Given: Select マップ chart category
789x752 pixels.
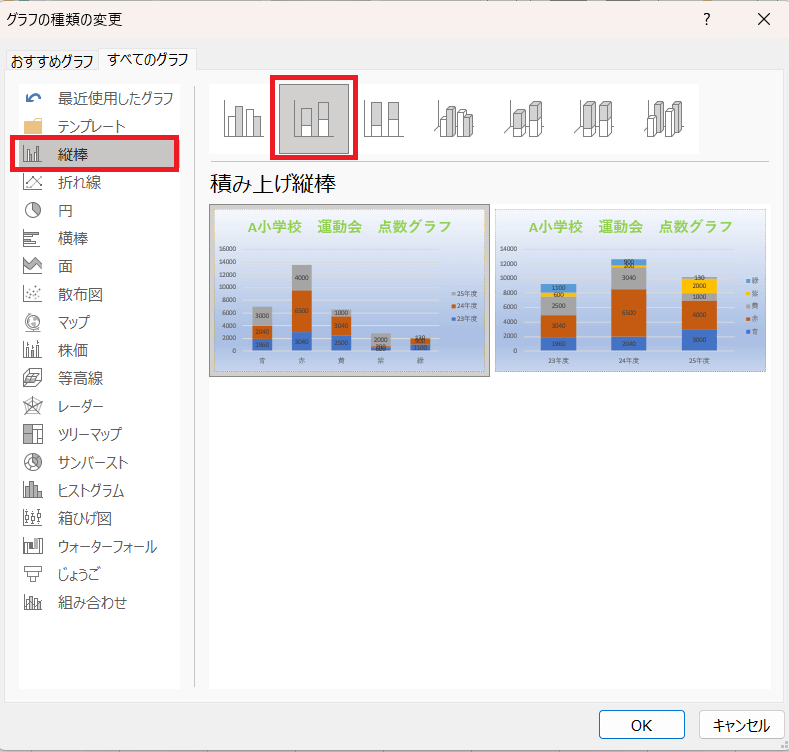Looking at the screenshot, I should point(99,322).
